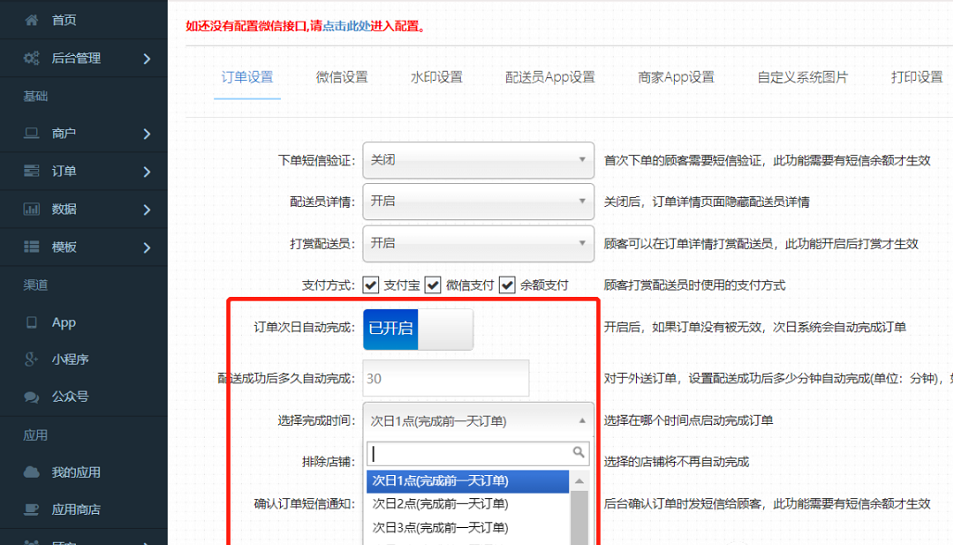Open the 下单短信验证 dropdown
The image size is (953, 545).
click(x=478, y=160)
